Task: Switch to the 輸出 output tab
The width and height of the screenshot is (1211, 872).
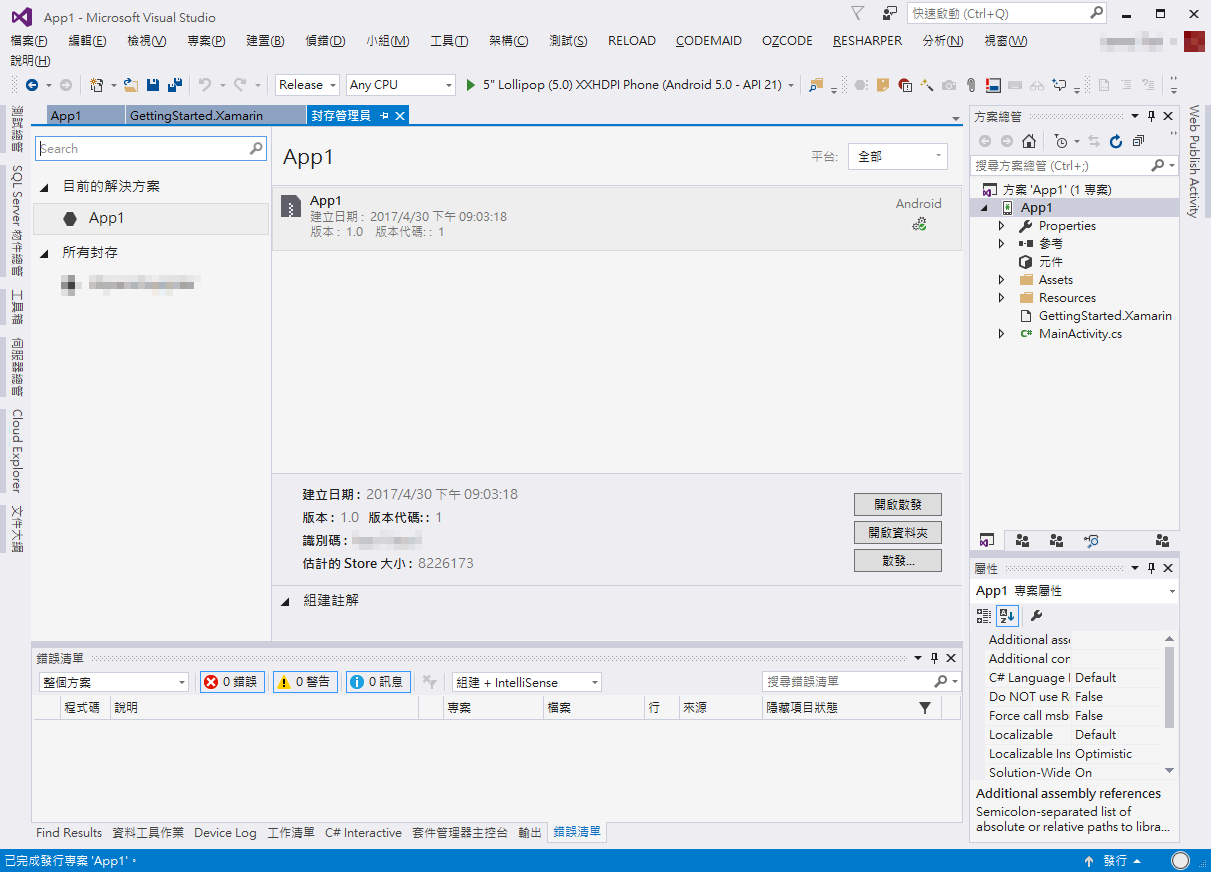Action: [530, 833]
